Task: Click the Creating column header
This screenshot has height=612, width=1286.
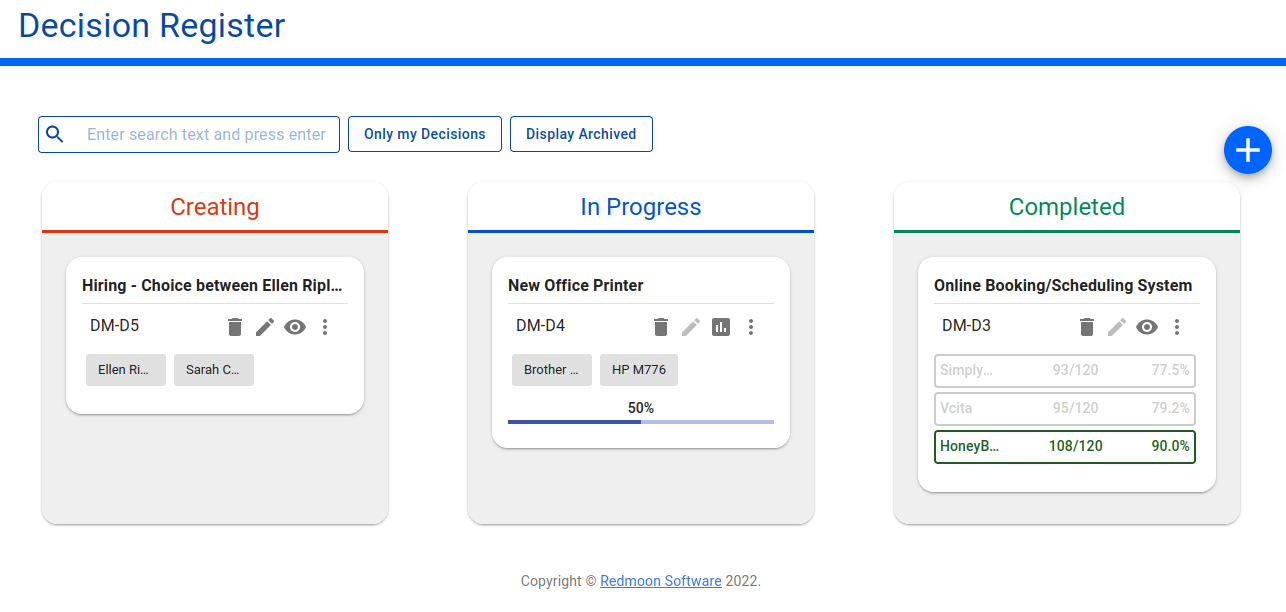Action: 215,207
